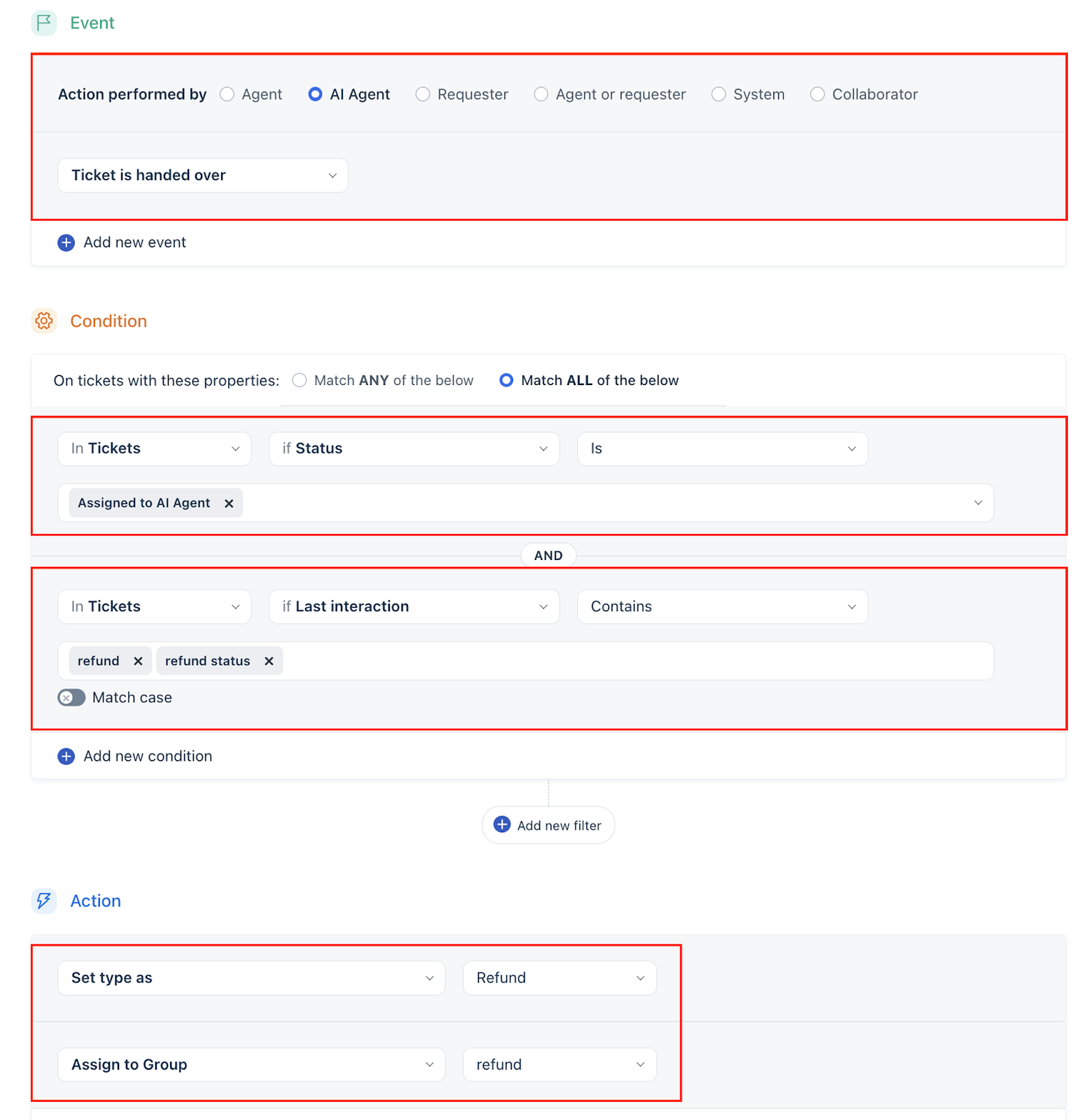Toggle the Match case switch
Viewport: 1091px width, 1120px height.
click(71, 698)
